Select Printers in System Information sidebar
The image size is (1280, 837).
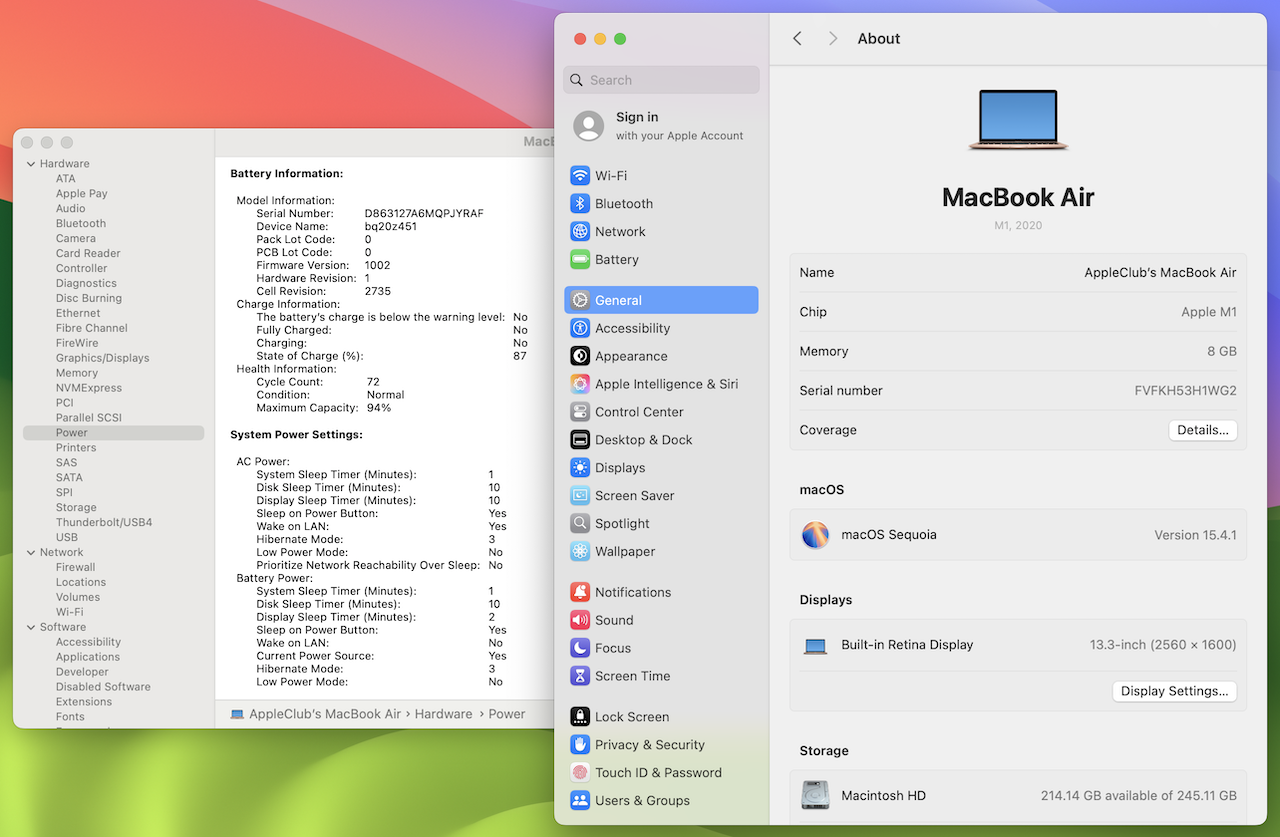tap(76, 448)
